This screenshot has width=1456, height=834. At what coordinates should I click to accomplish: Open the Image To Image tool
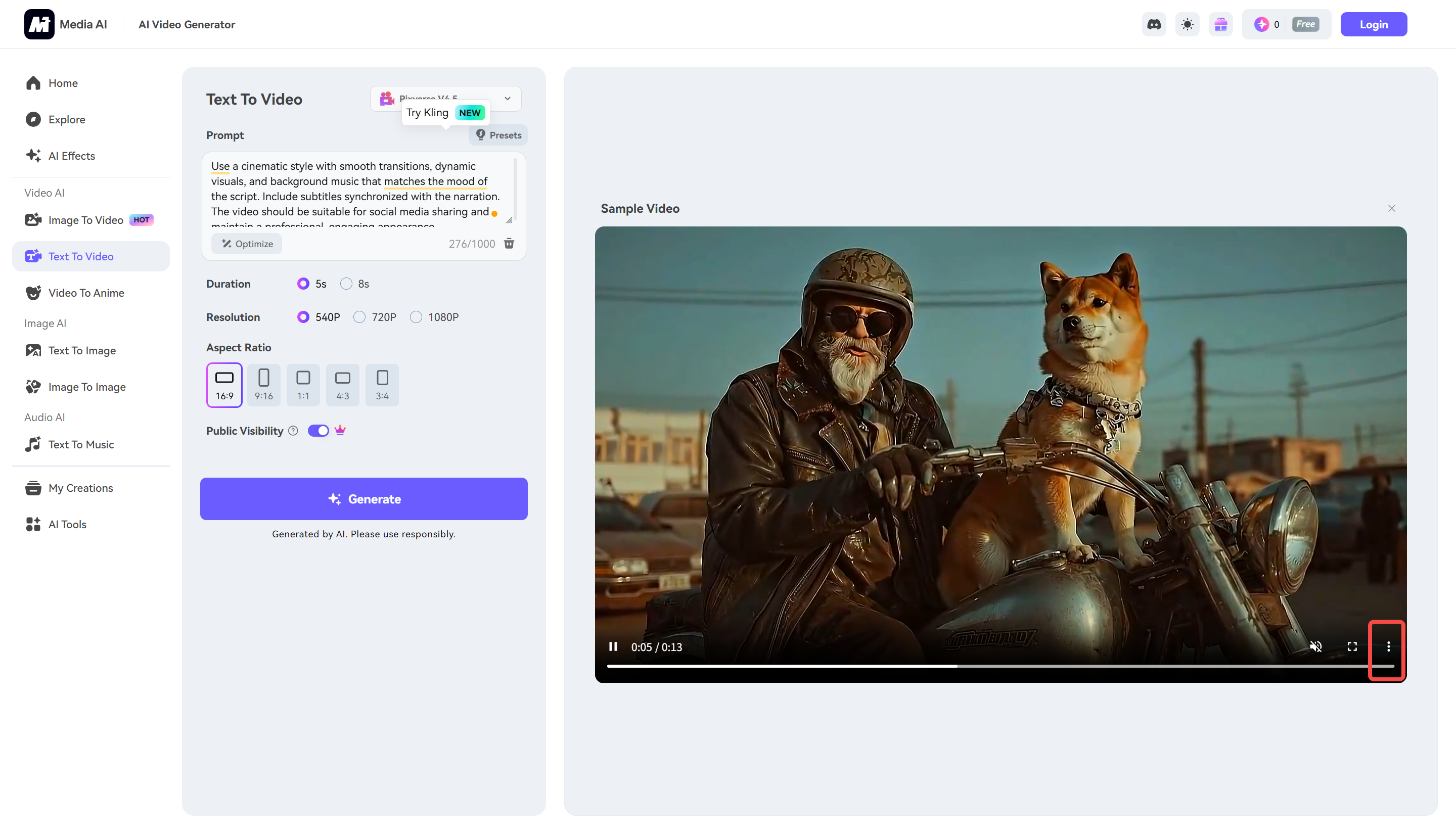[x=86, y=387]
